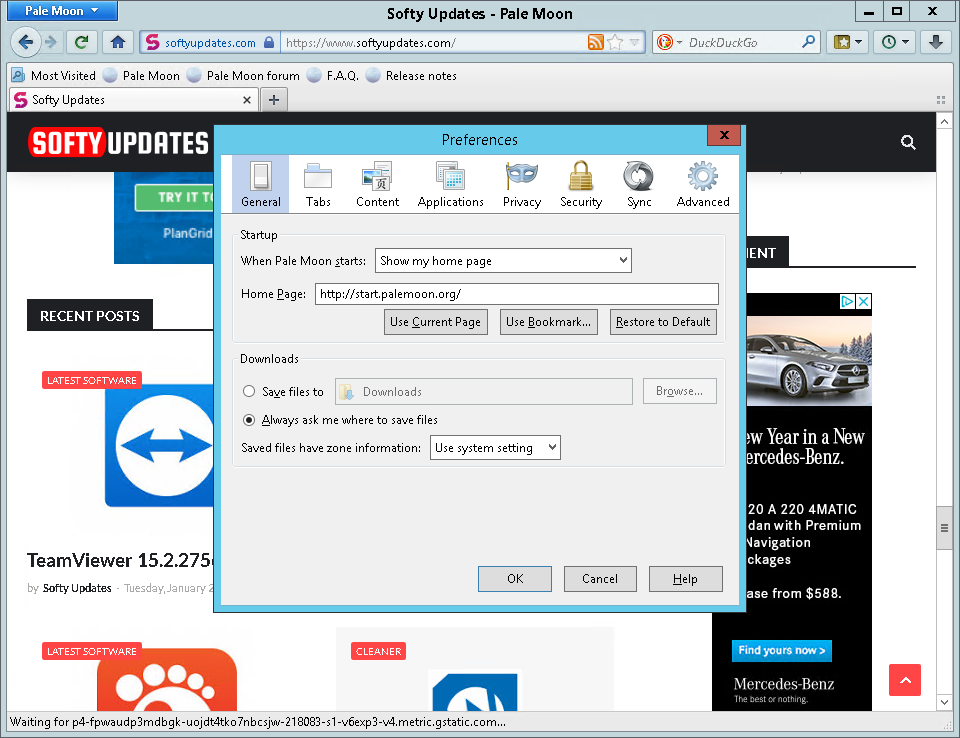
Task: Open the bookmarks toolbar menu button
Action: pos(848,42)
